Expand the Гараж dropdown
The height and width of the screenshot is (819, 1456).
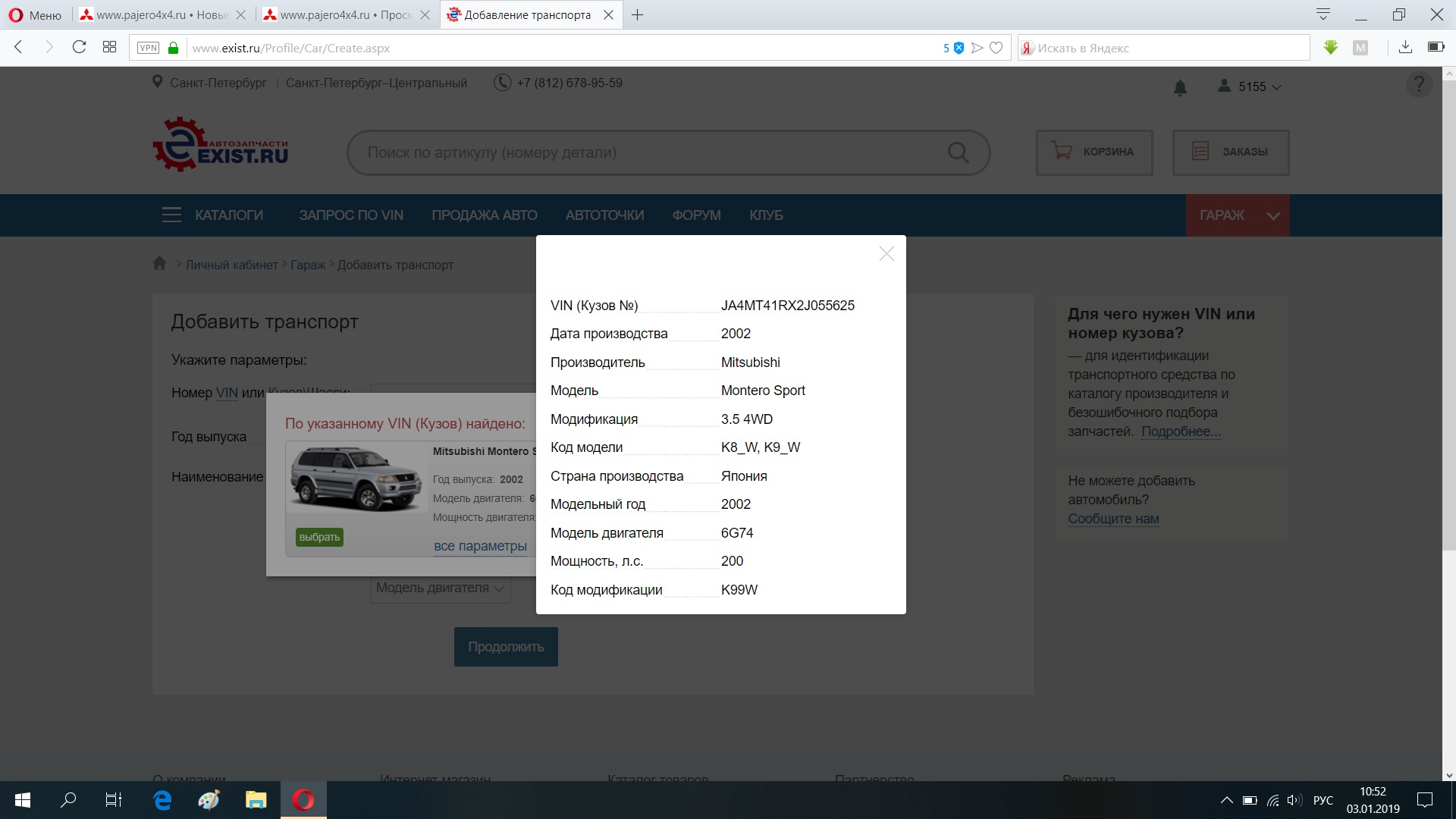(x=1273, y=215)
